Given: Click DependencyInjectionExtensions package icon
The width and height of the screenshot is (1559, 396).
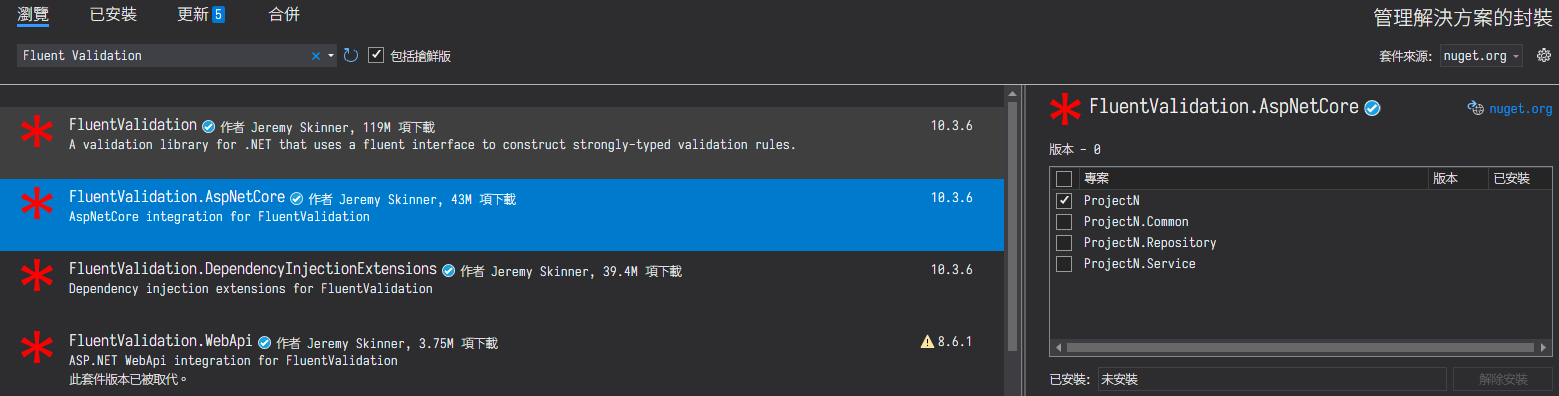Looking at the screenshot, I should (38, 278).
